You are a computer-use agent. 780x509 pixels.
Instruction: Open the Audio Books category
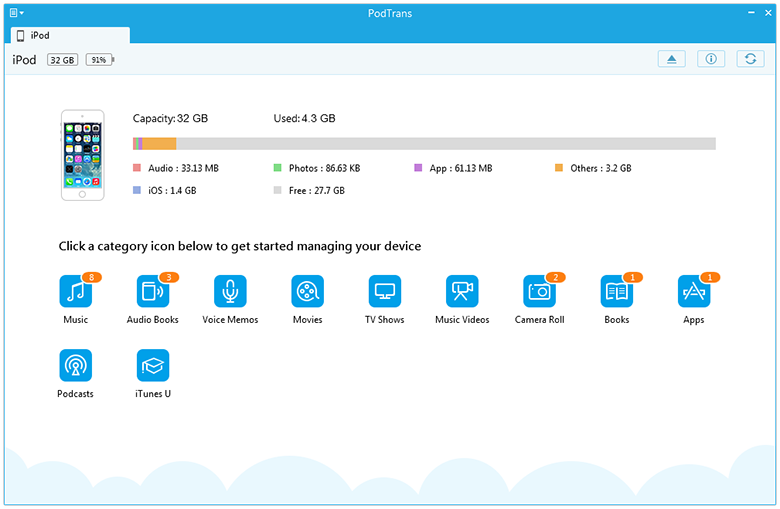pos(153,291)
